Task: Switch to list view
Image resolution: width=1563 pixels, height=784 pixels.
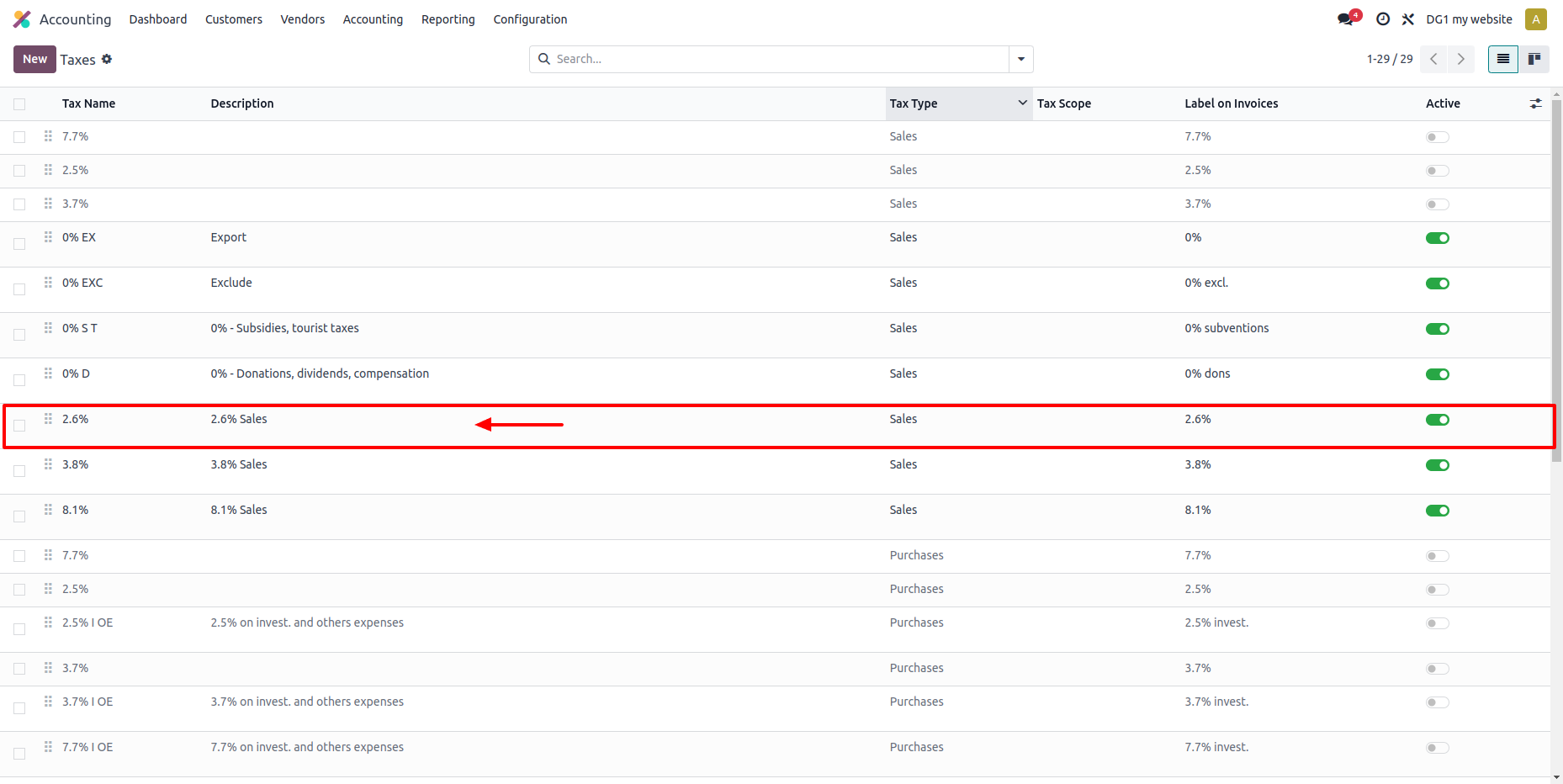Action: point(1502,59)
